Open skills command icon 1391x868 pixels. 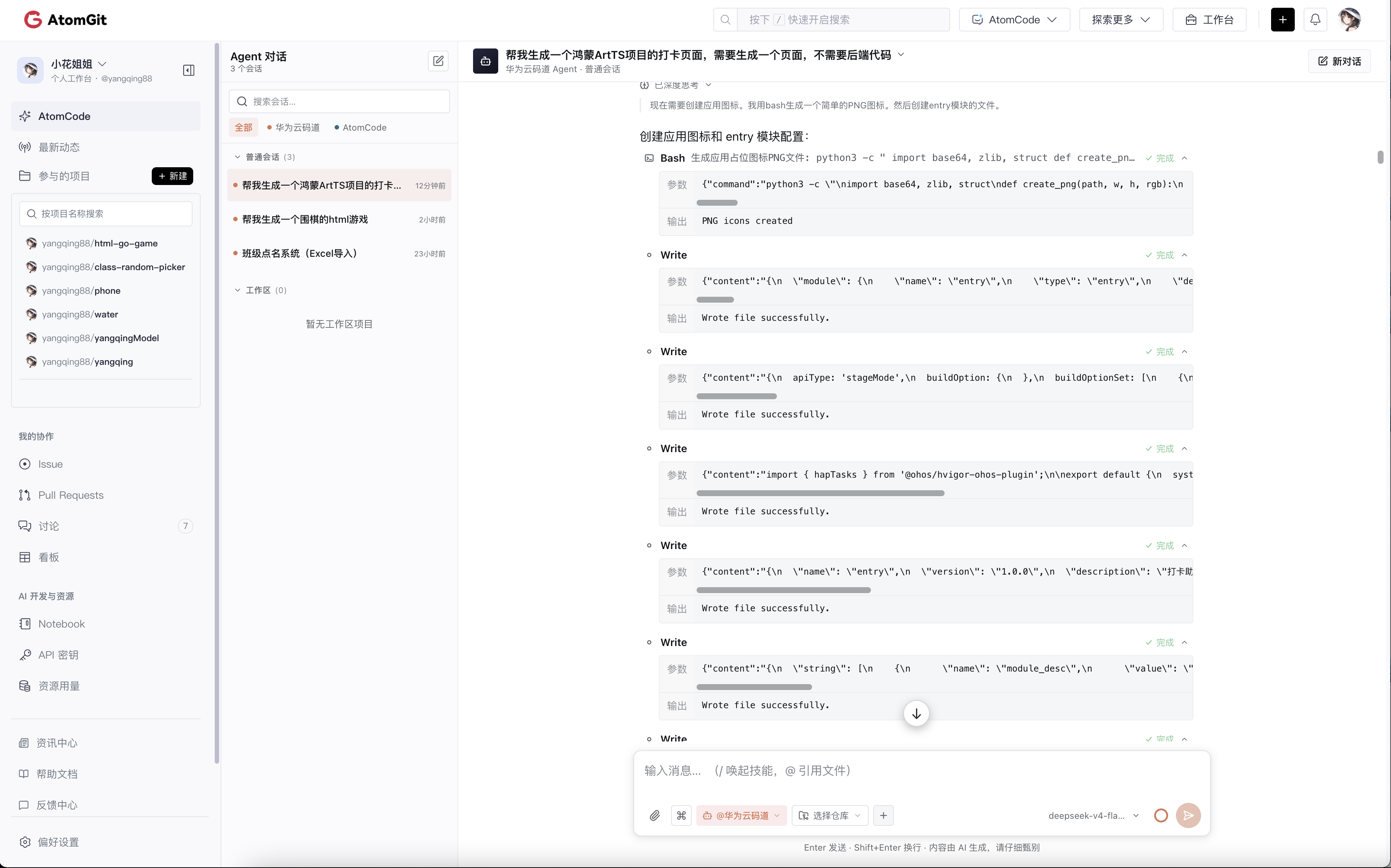pos(681,815)
